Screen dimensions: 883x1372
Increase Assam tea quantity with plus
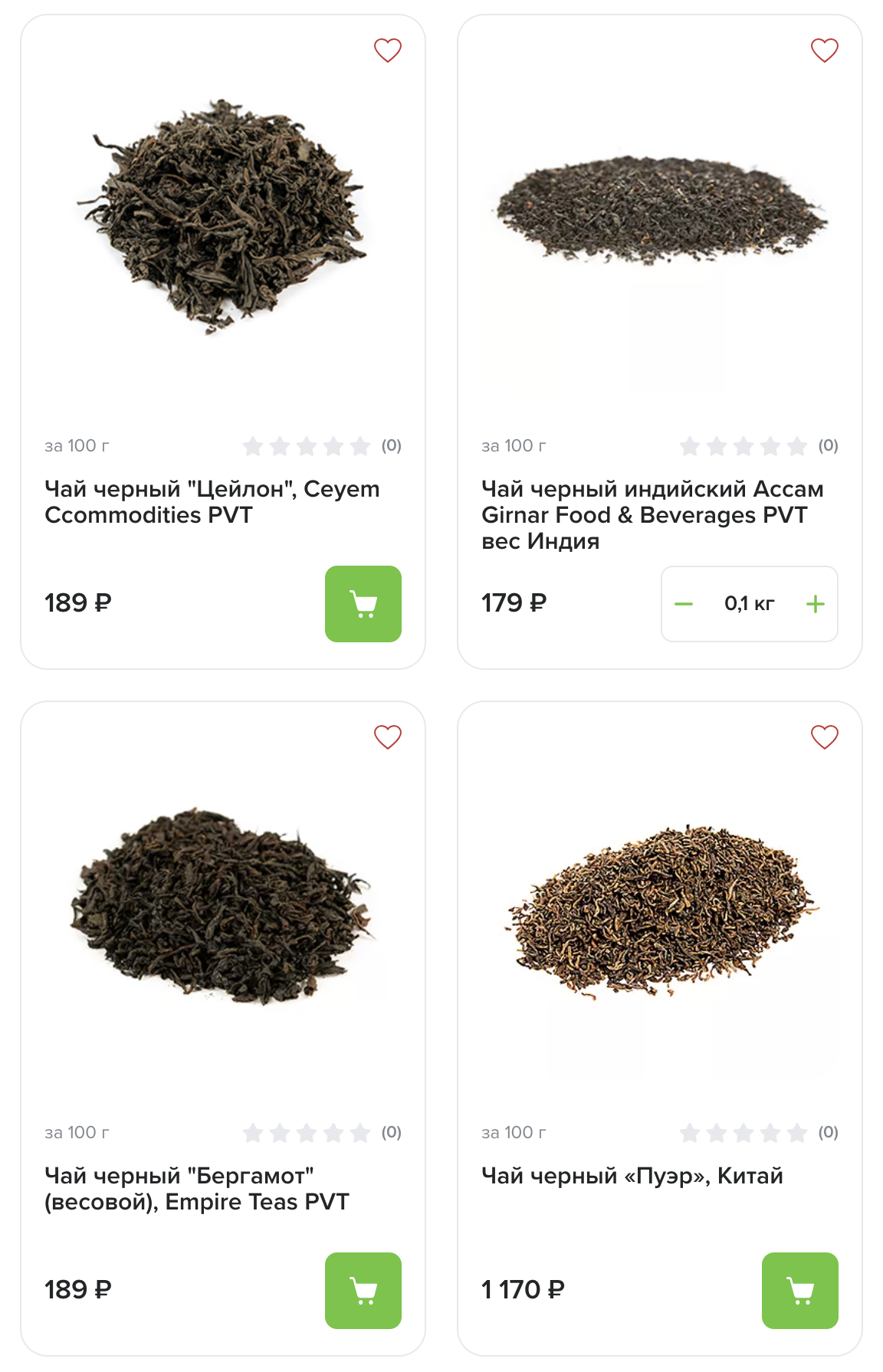[x=816, y=604]
